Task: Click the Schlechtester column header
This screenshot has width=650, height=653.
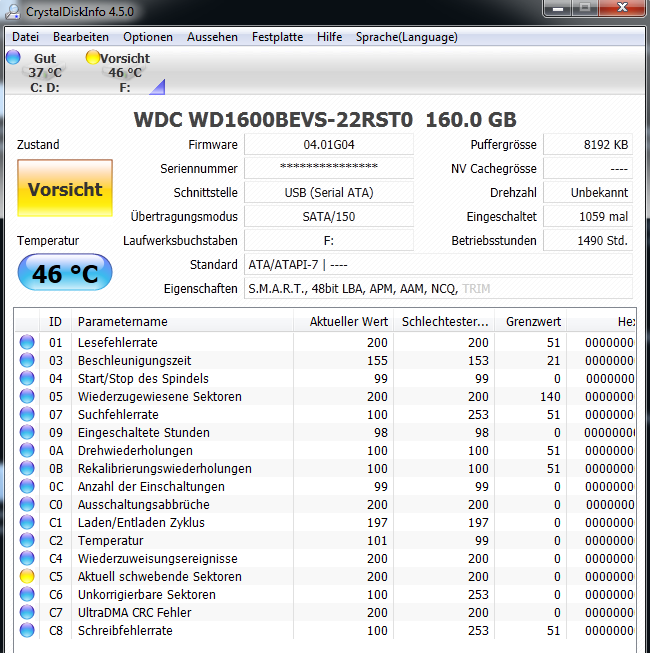Action: click(444, 322)
